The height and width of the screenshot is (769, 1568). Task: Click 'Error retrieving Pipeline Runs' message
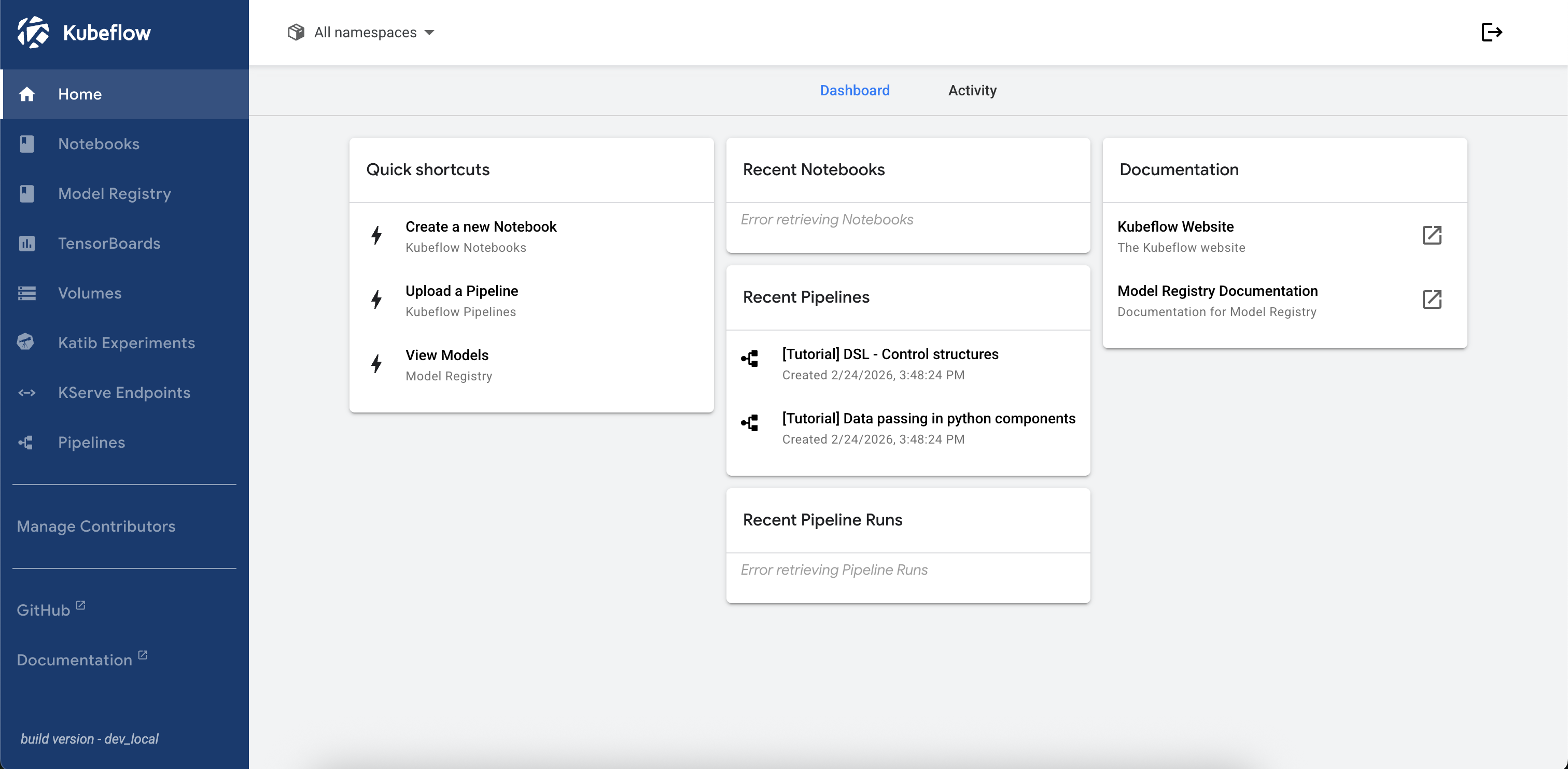coord(834,570)
